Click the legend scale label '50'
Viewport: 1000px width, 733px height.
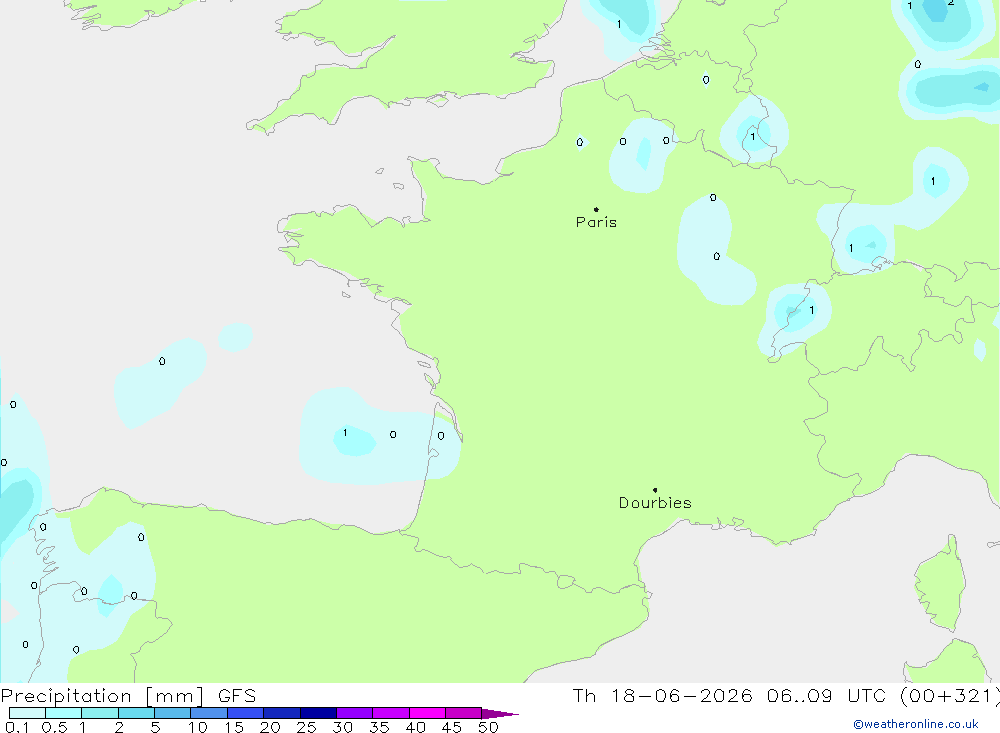[489, 727]
